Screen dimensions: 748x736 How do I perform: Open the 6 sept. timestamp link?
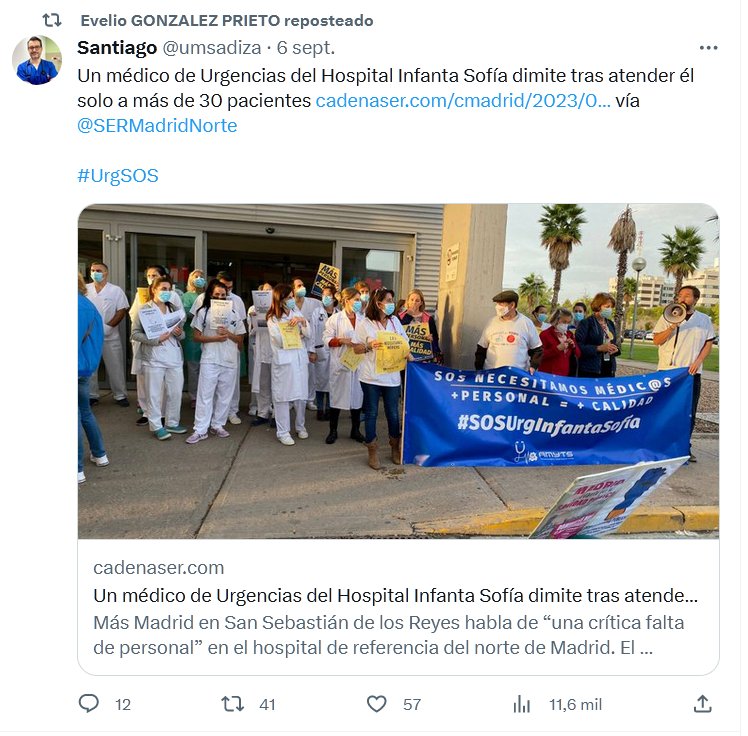coord(306,48)
